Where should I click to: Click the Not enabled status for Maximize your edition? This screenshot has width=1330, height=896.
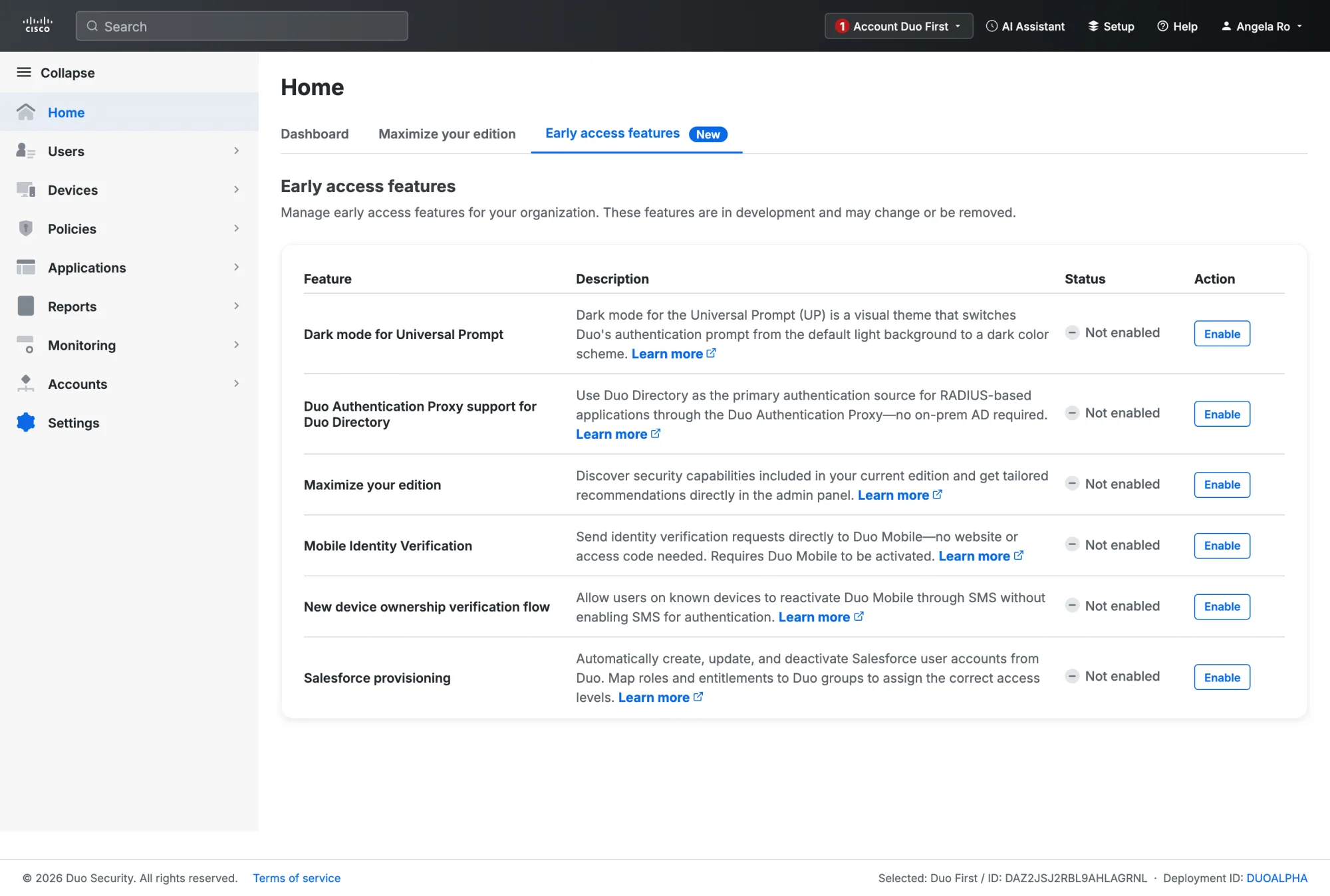coord(1113,484)
